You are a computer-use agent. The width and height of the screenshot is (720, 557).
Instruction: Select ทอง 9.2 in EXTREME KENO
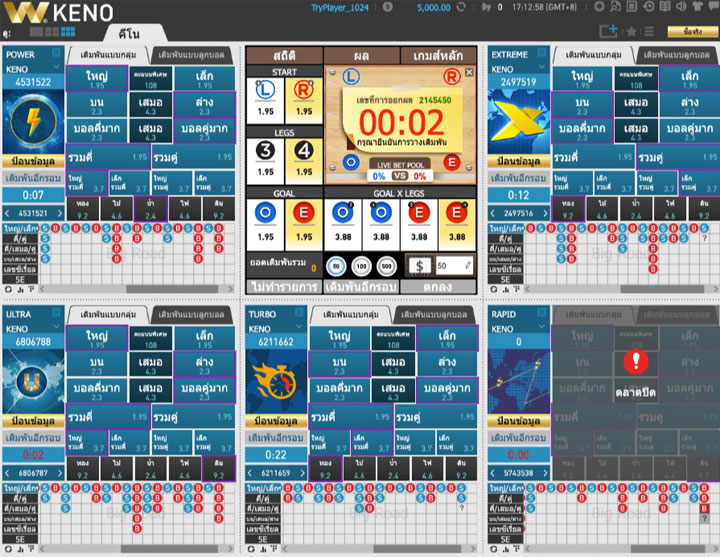tap(568, 209)
